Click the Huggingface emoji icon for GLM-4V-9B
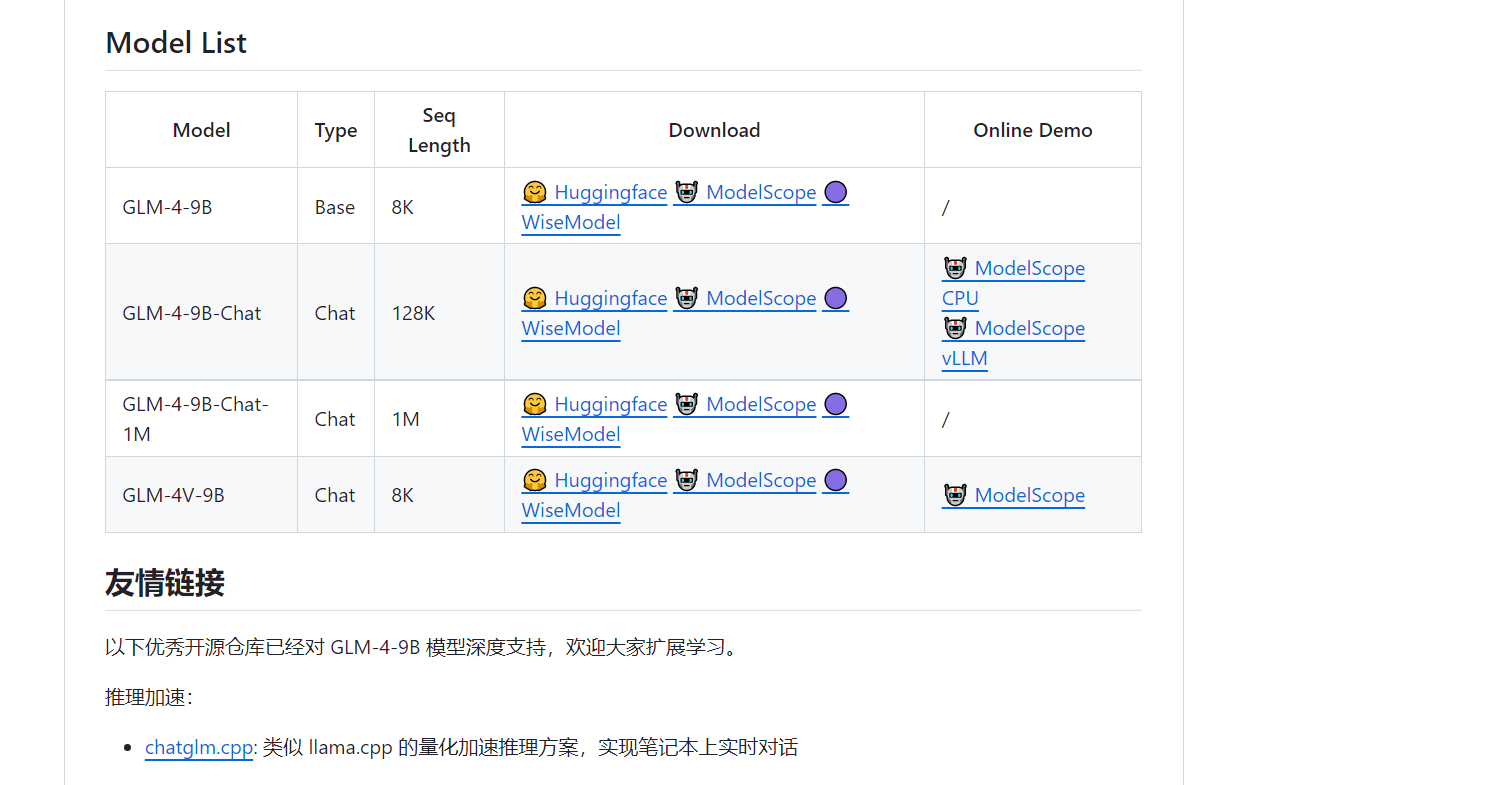The height and width of the screenshot is (785, 1499). [535, 480]
